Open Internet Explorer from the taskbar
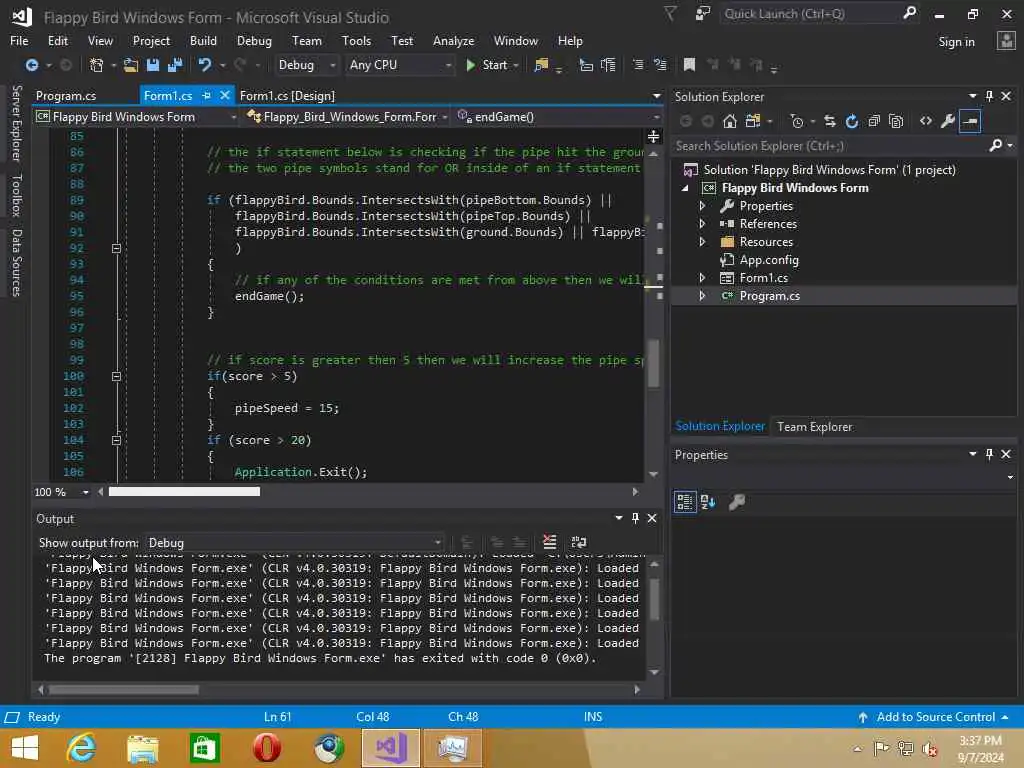1024x768 pixels. [x=81, y=748]
